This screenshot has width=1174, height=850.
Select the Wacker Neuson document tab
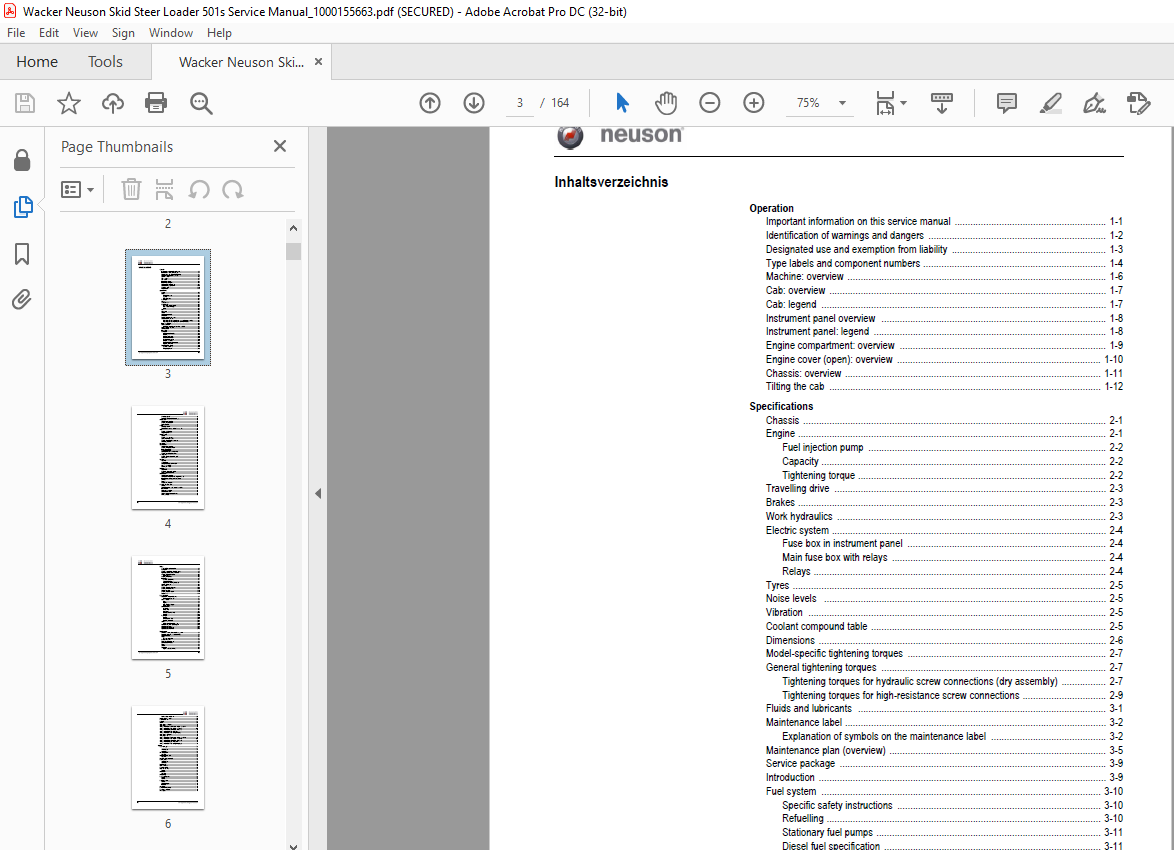click(x=241, y=62)
